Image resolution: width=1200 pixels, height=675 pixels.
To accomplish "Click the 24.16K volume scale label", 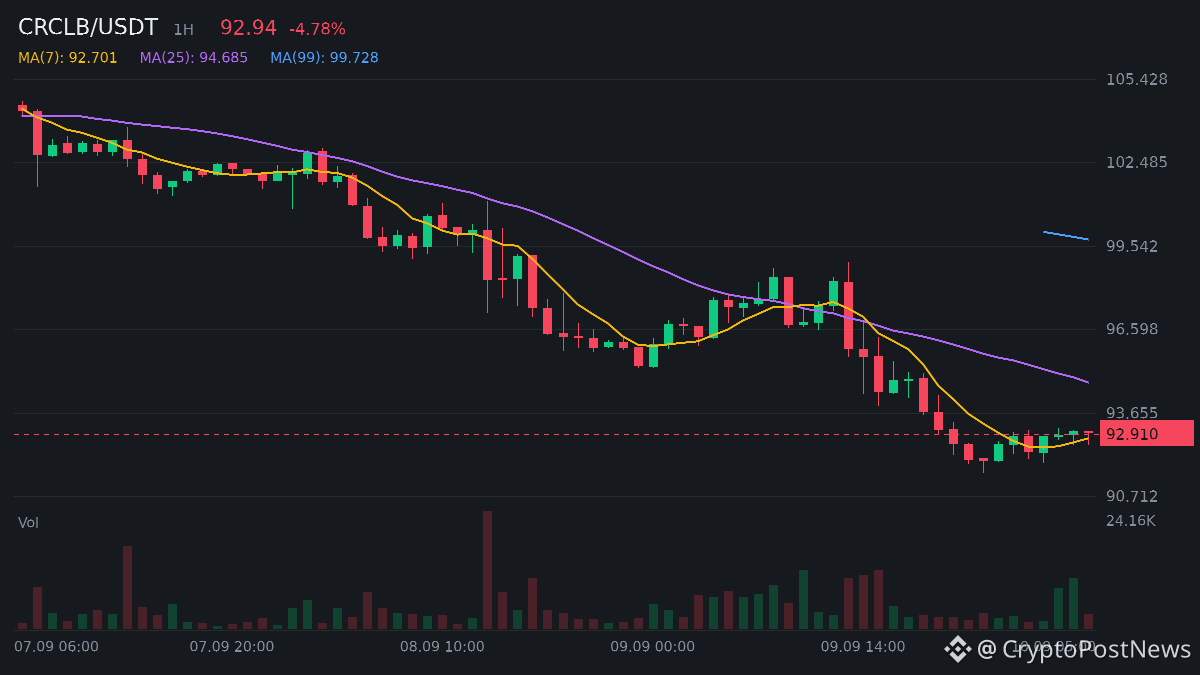I will tap(1131, 520).
